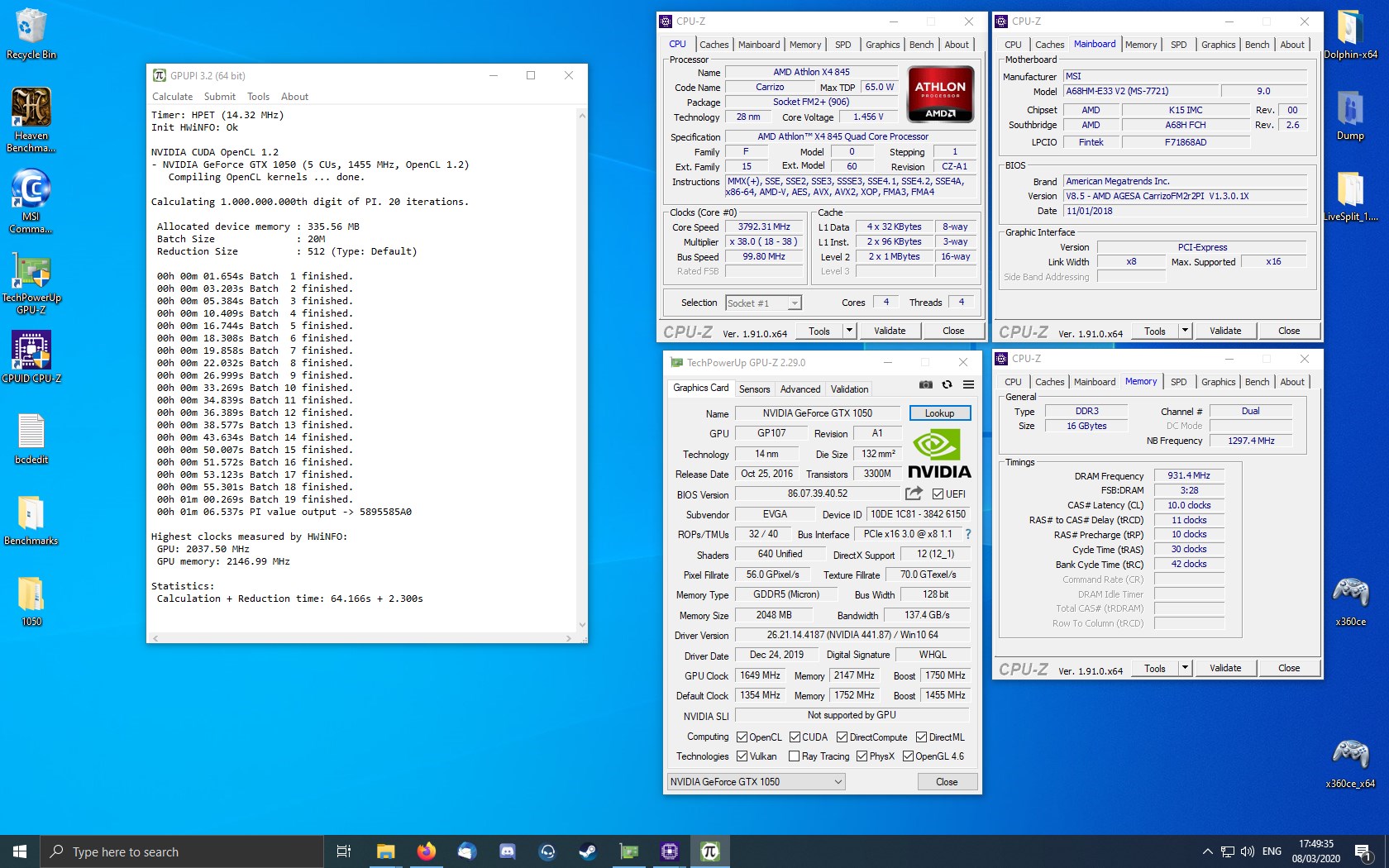Toggle the CUDA checkbox
Screen dimensions: 1389x868
point(795,737)
